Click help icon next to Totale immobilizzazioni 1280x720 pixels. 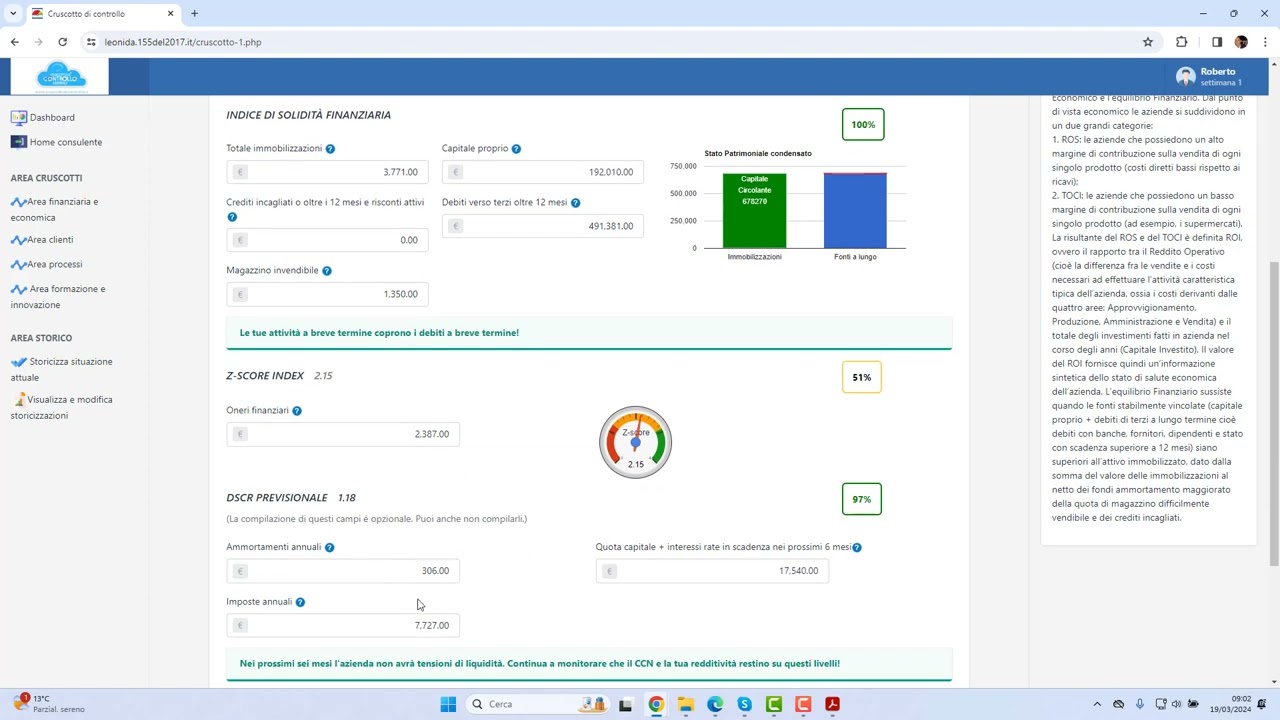tap(330, 149)
